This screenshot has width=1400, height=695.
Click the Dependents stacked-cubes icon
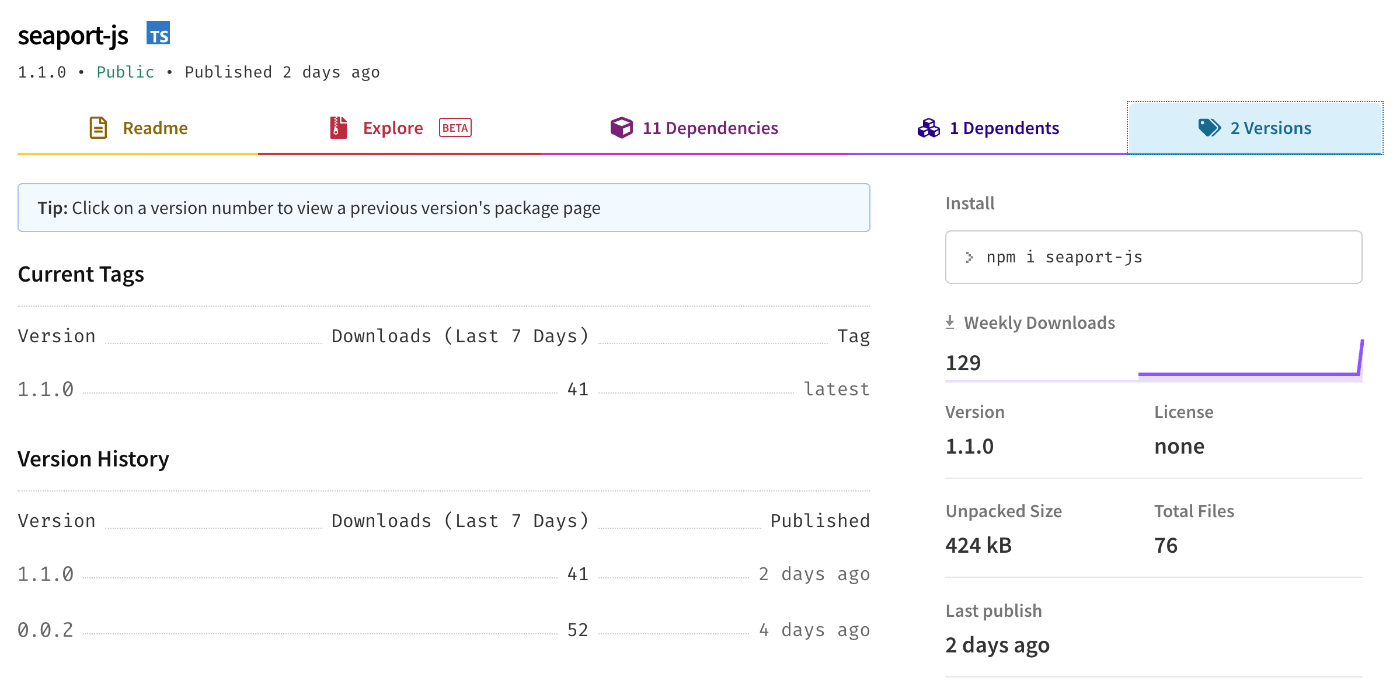click(929, 128)
